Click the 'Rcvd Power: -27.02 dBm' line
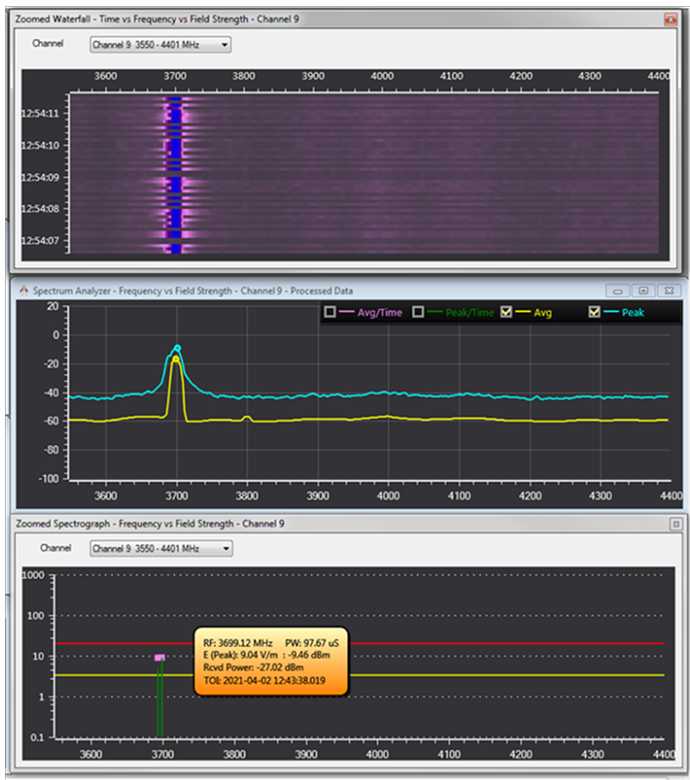This screenshot has height=780, width=690. click(x=253, y=668)
